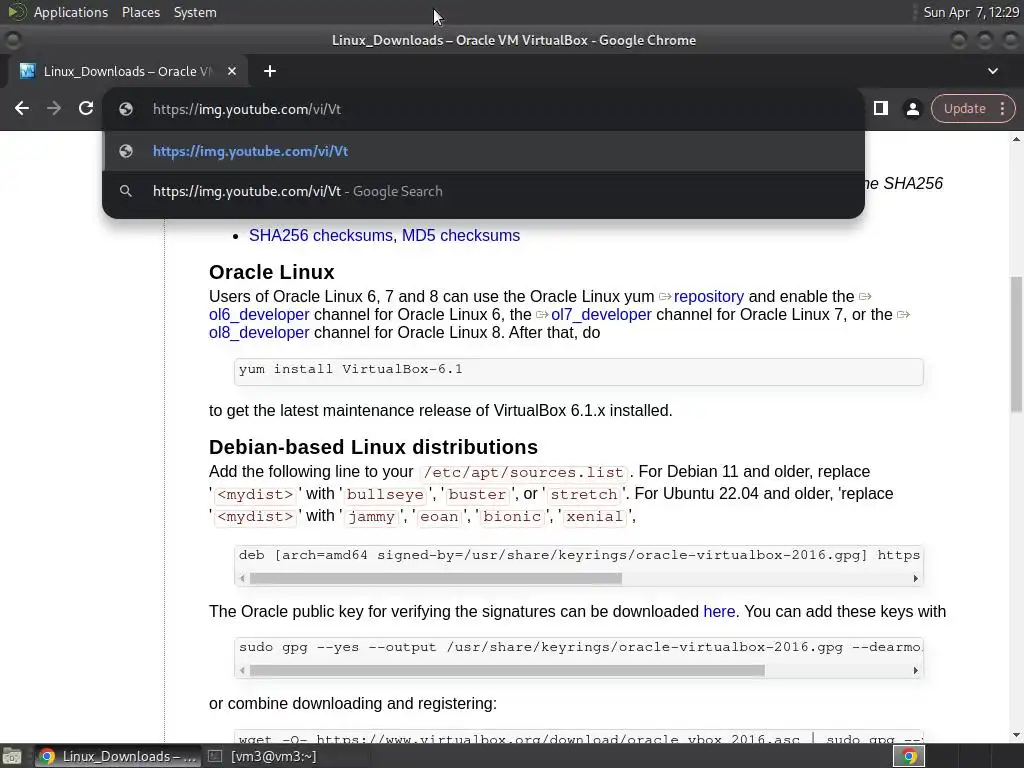Reload the page with refresh icon

point(86,108)
